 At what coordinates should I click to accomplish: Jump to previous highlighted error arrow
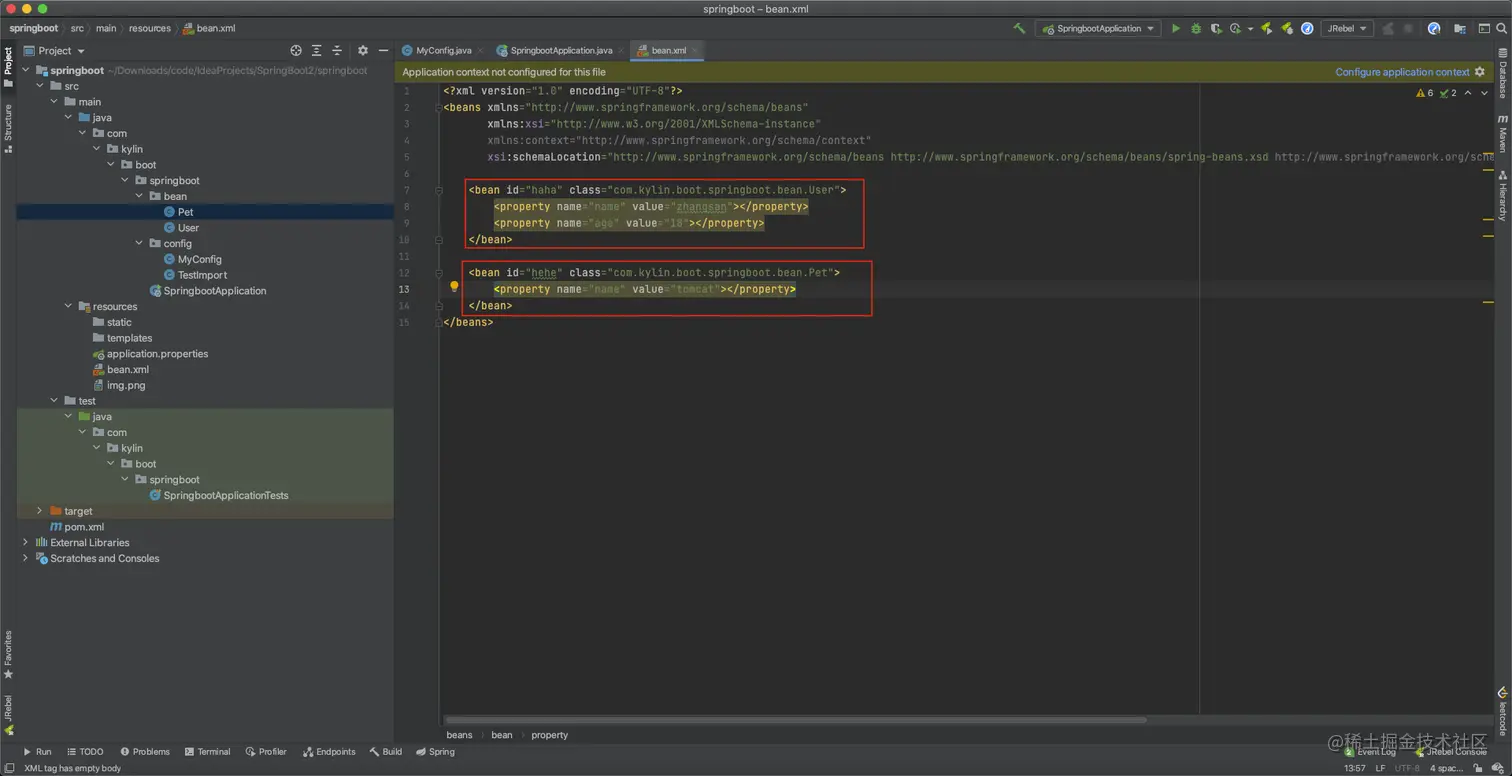1468,93
